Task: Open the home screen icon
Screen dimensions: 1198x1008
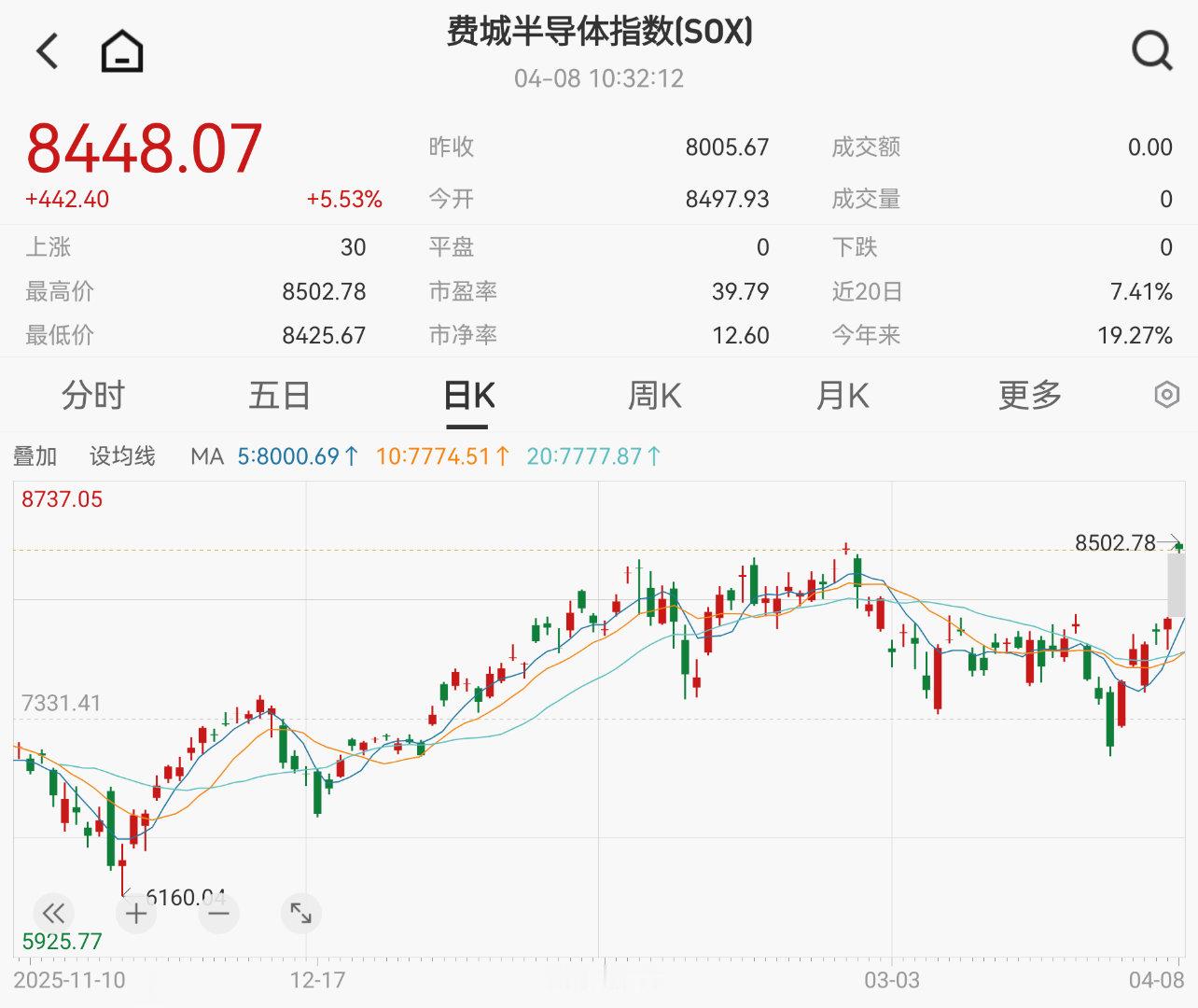Action: [120, 50]
